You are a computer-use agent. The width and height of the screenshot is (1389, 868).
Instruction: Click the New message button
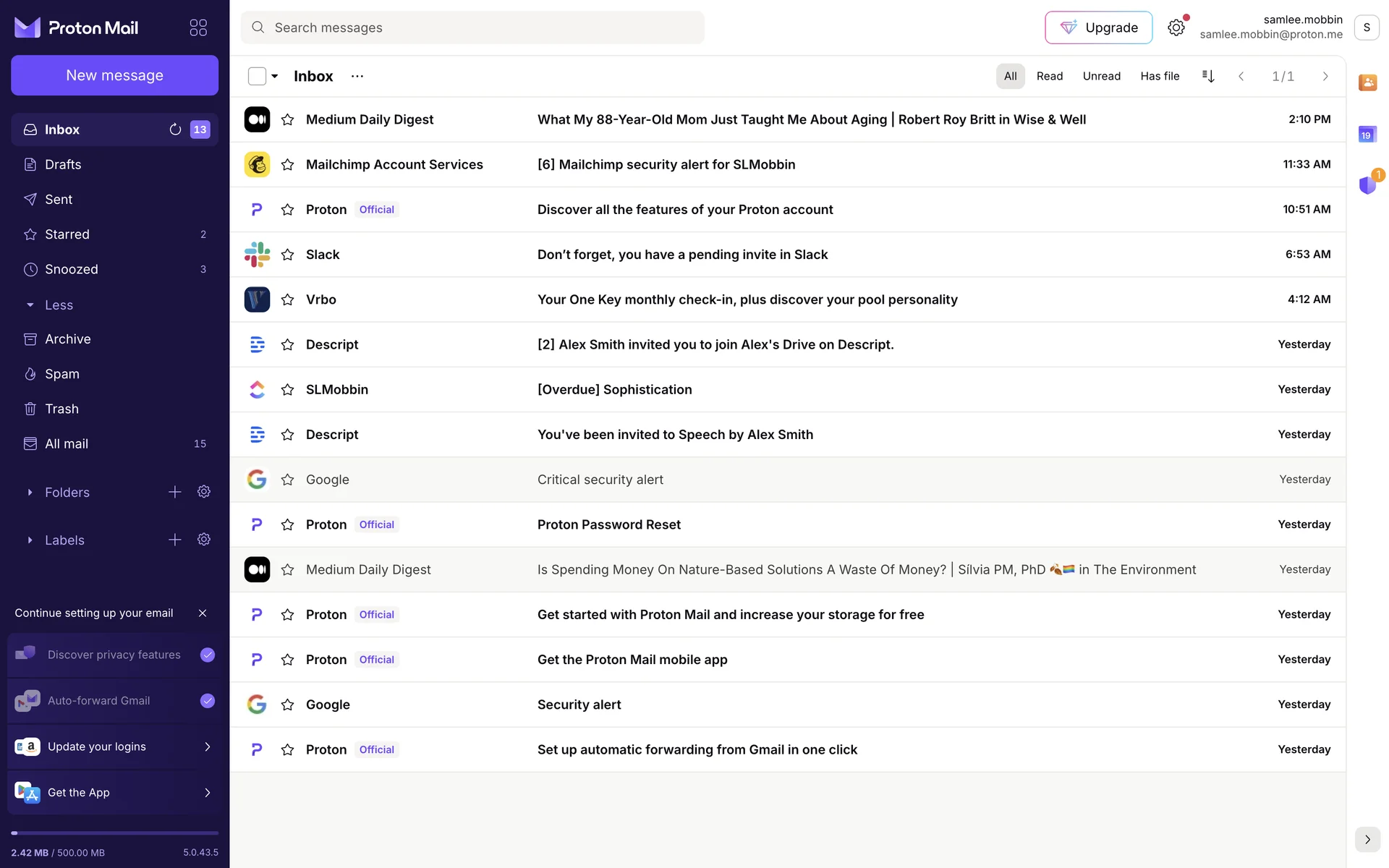pos(114,75)
